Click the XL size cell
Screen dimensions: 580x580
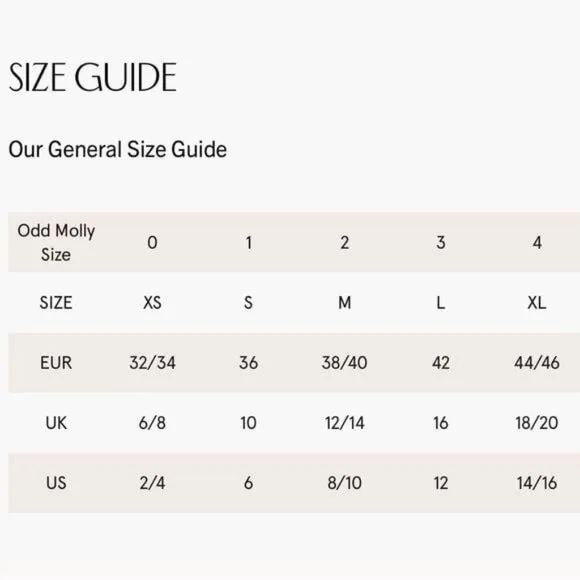[x=537, y=303]
